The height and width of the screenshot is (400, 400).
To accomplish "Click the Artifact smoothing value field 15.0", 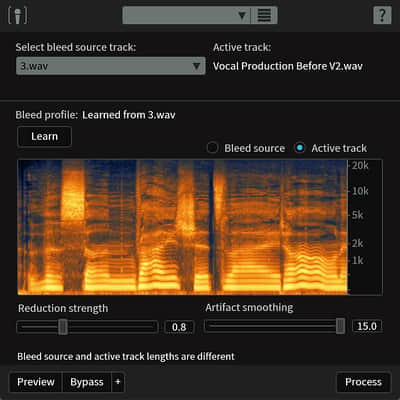I will [367, 326].
